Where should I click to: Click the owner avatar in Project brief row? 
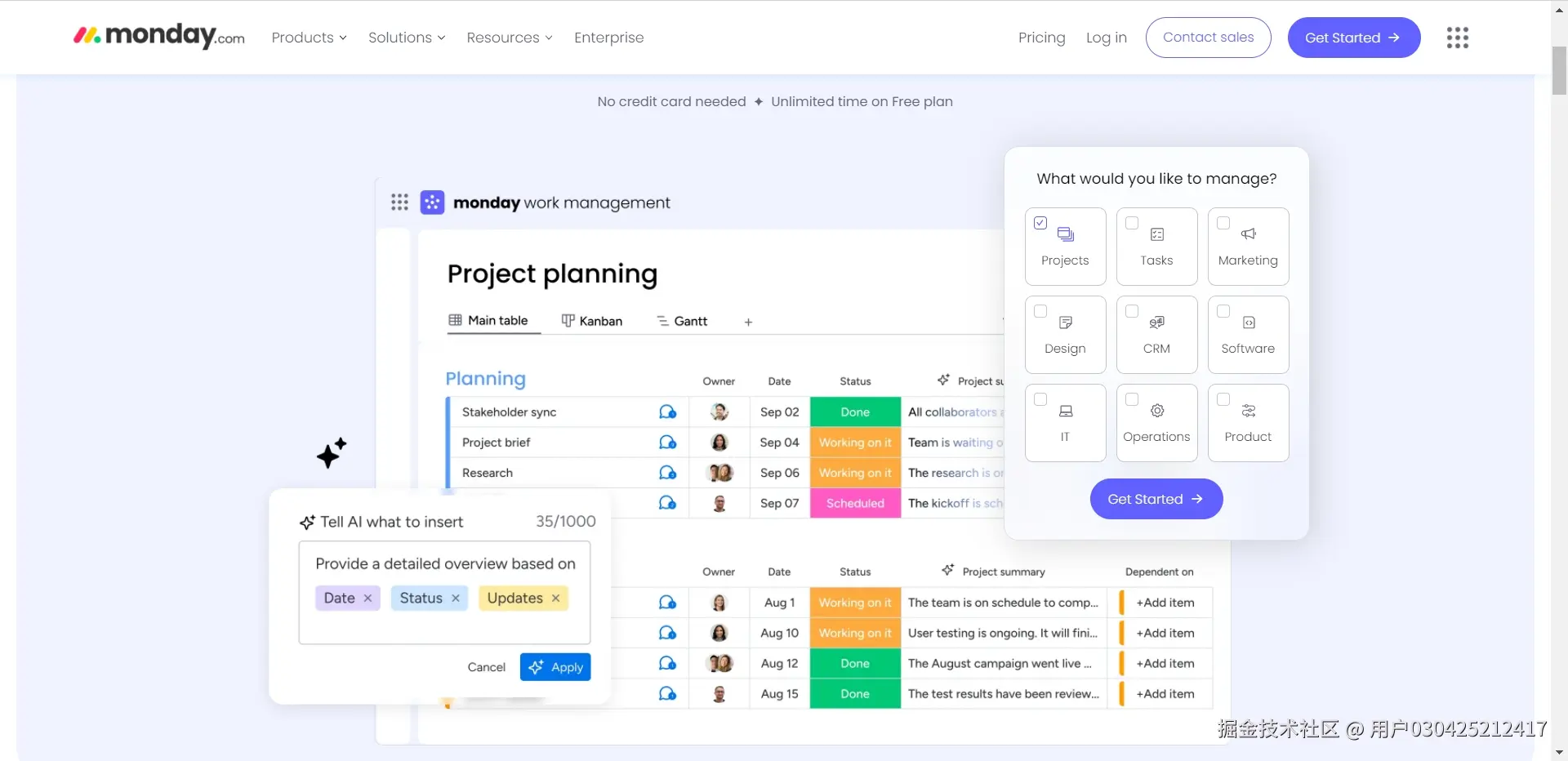719,442
